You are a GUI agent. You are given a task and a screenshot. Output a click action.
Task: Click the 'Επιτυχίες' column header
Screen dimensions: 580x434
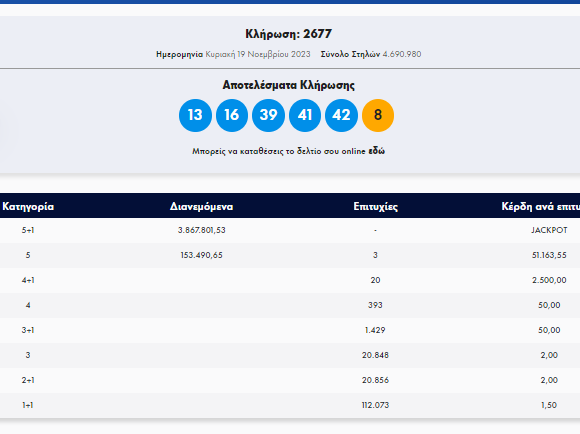[375, 206]
